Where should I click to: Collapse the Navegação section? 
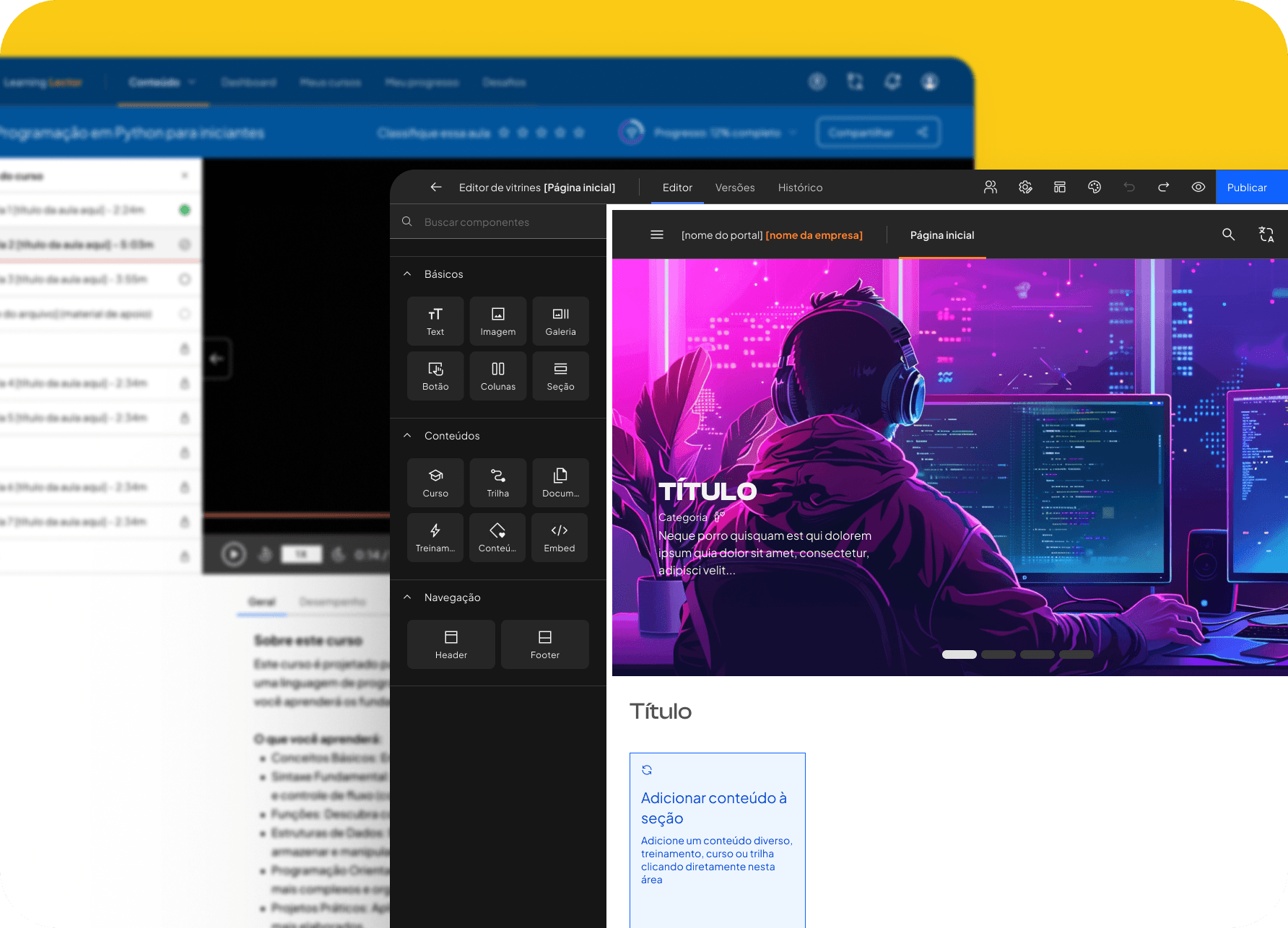pyautogui.click(x=407, y=597)
